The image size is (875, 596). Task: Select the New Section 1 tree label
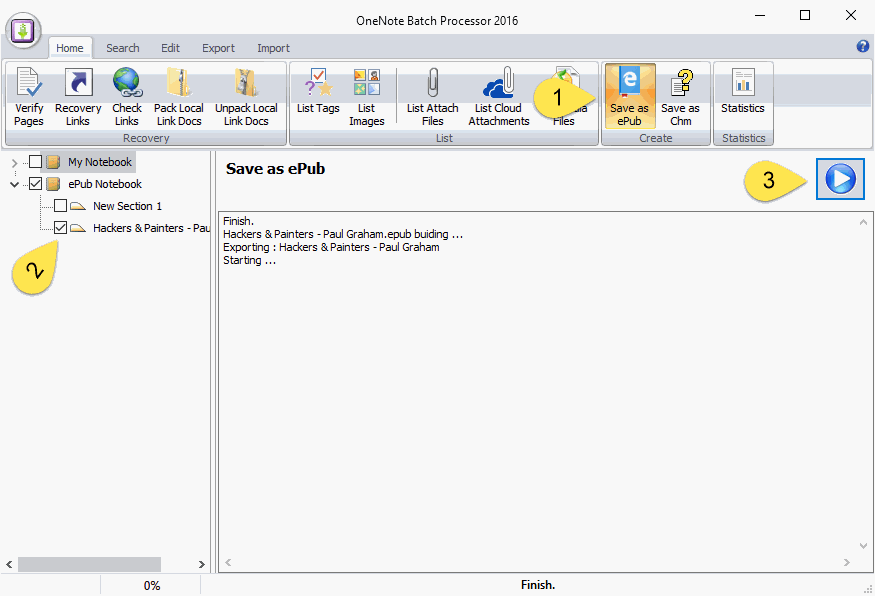[x=127, y=206]
